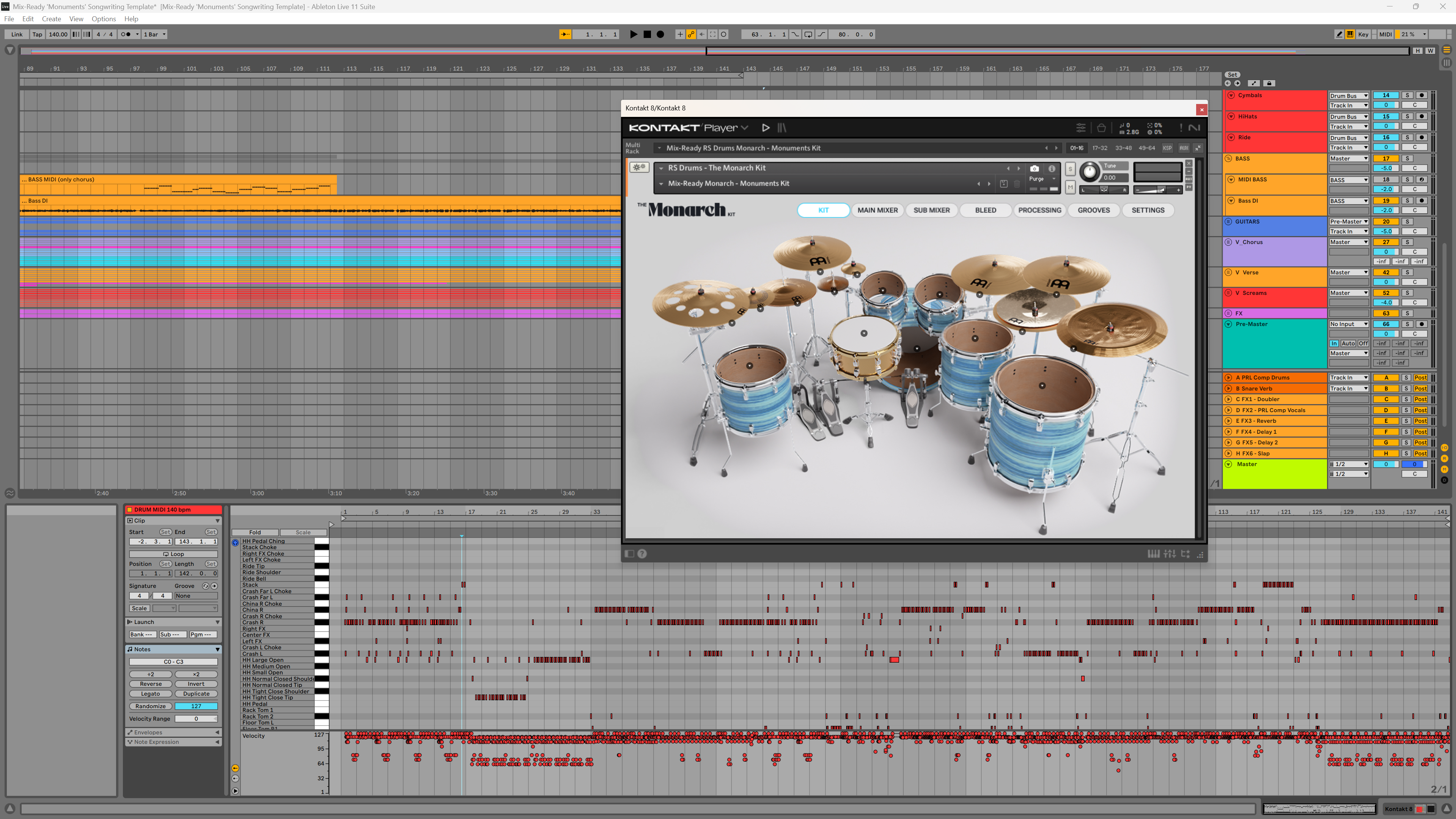Open Kontakt's settings sliders icon
1456x819 pixels.
(x=1081, y=128)
